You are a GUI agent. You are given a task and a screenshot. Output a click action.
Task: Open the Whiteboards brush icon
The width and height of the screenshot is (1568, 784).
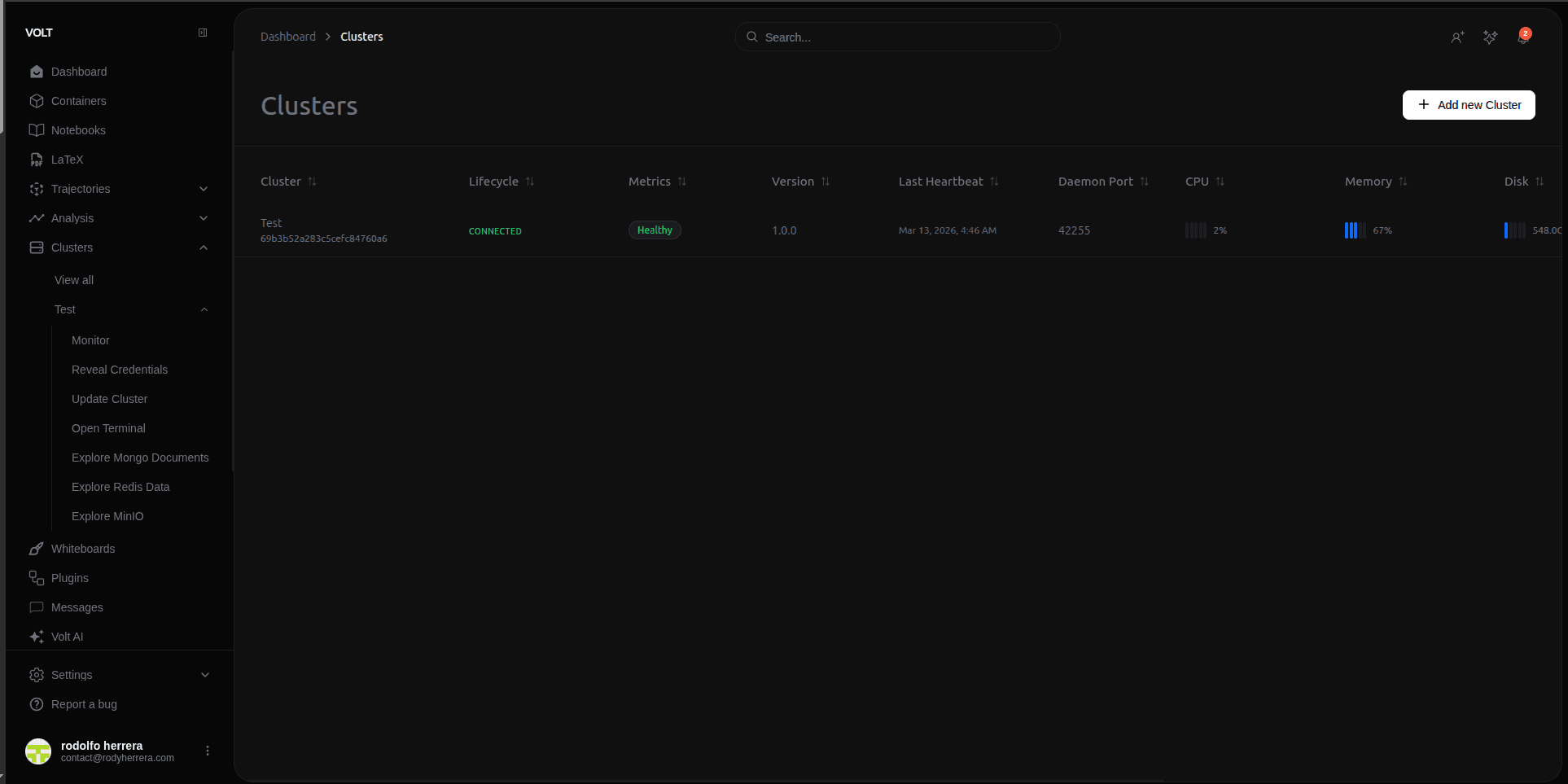tap(36, 549)
